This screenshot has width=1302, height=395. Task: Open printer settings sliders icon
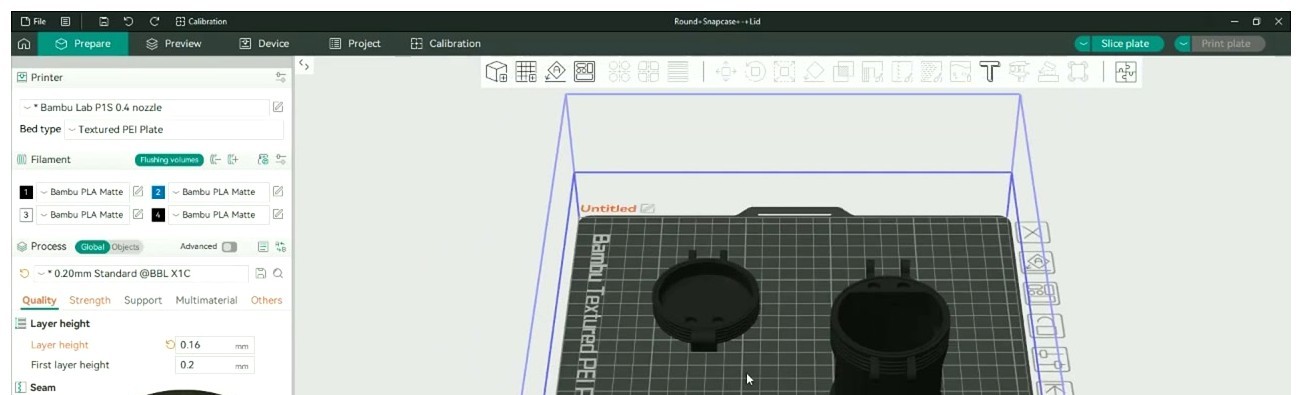[281, 77]
